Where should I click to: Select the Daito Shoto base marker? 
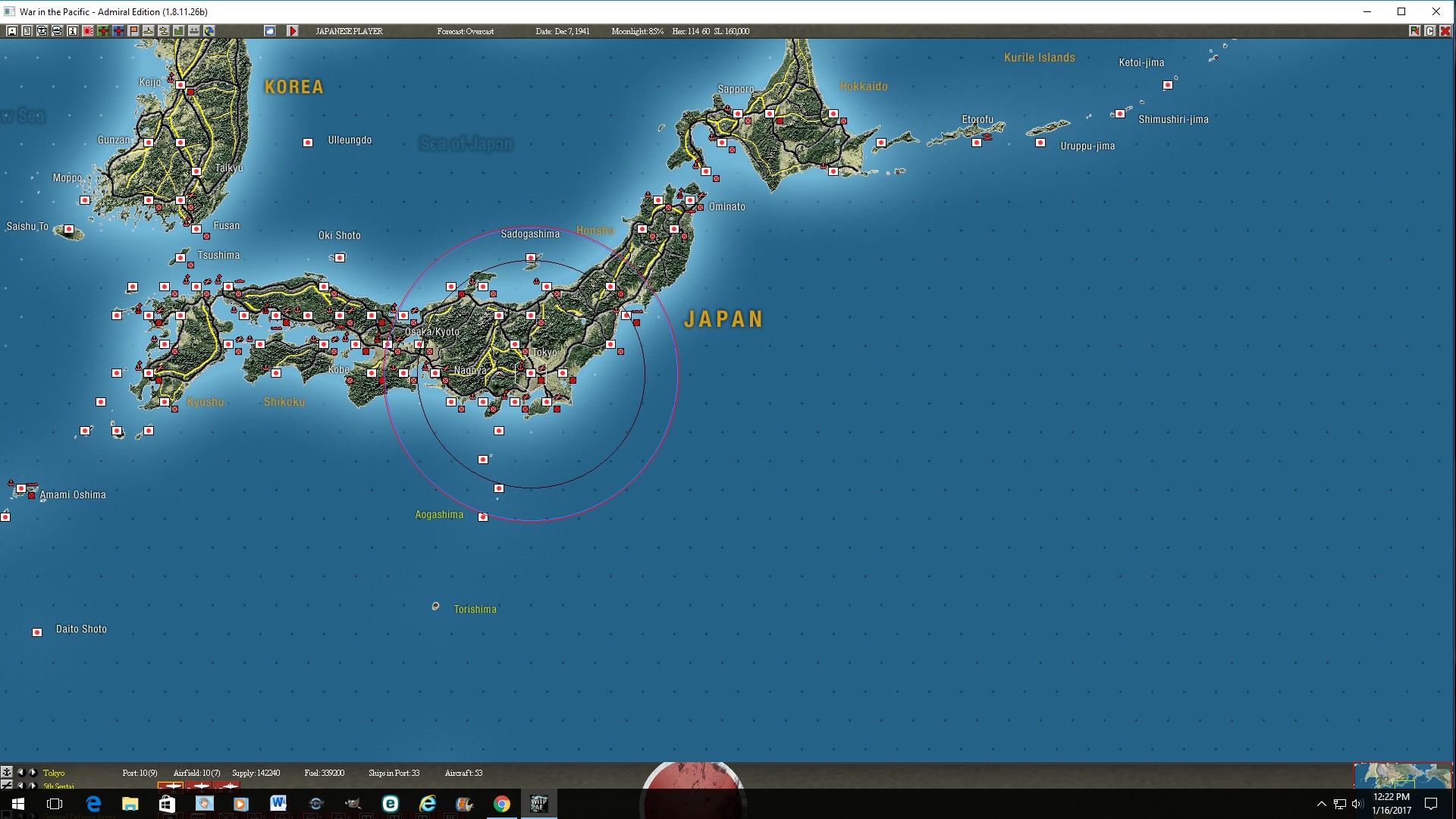point(37,632)
